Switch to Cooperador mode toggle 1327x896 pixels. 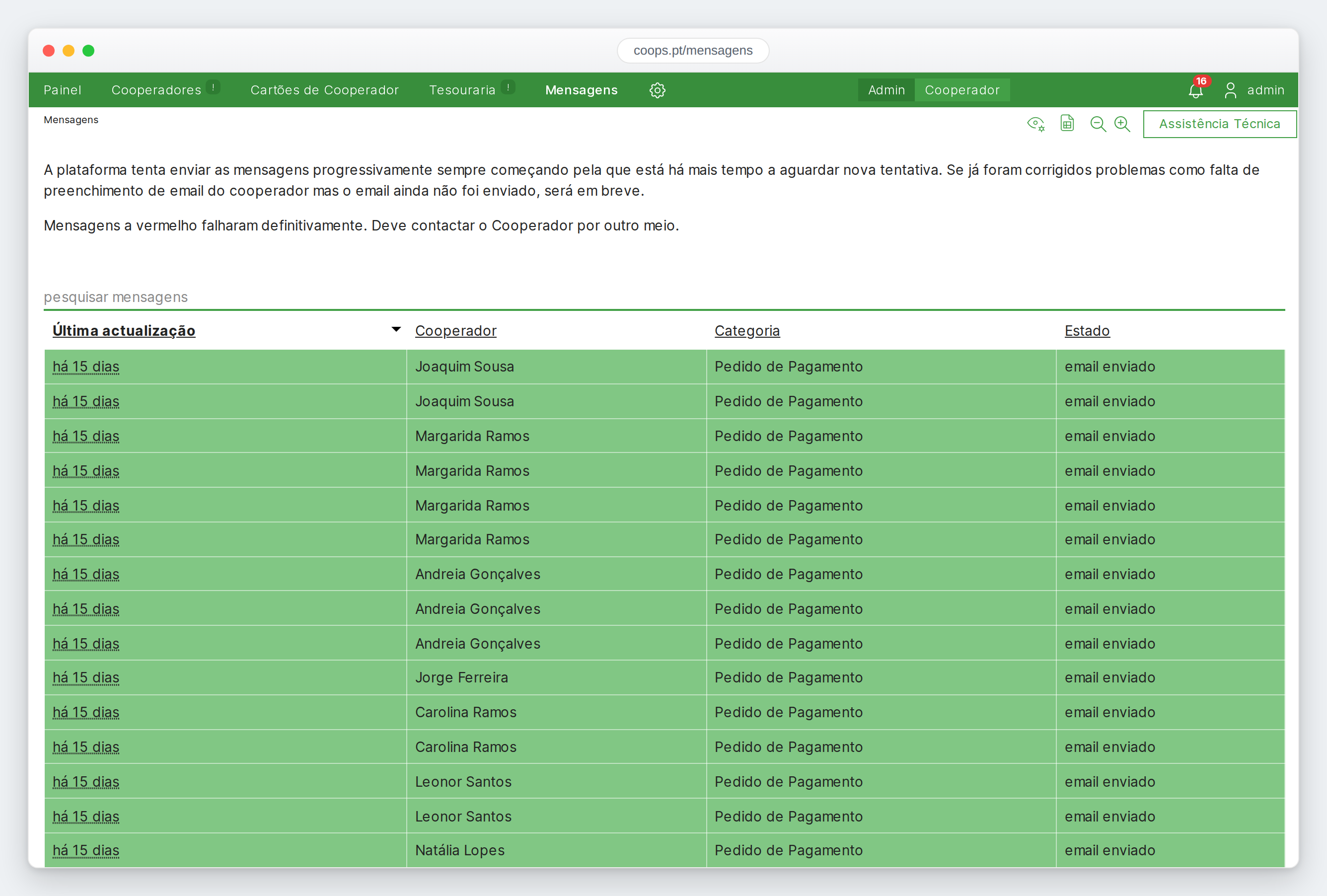pos(962,90)
